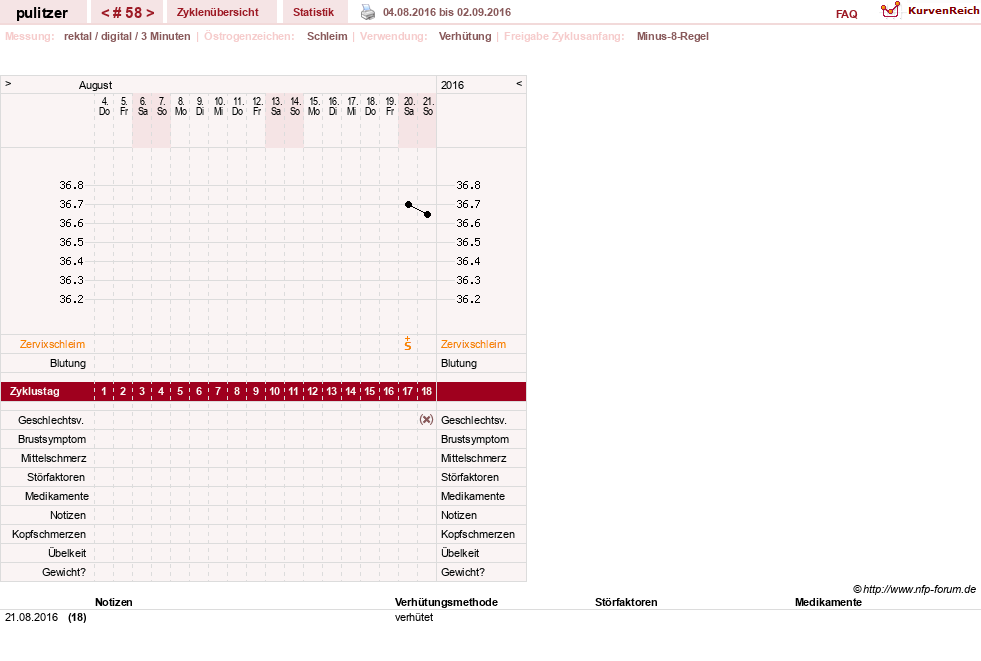
Task: Click the left Geschlechtsv. row label
Action: click(51, 420)
